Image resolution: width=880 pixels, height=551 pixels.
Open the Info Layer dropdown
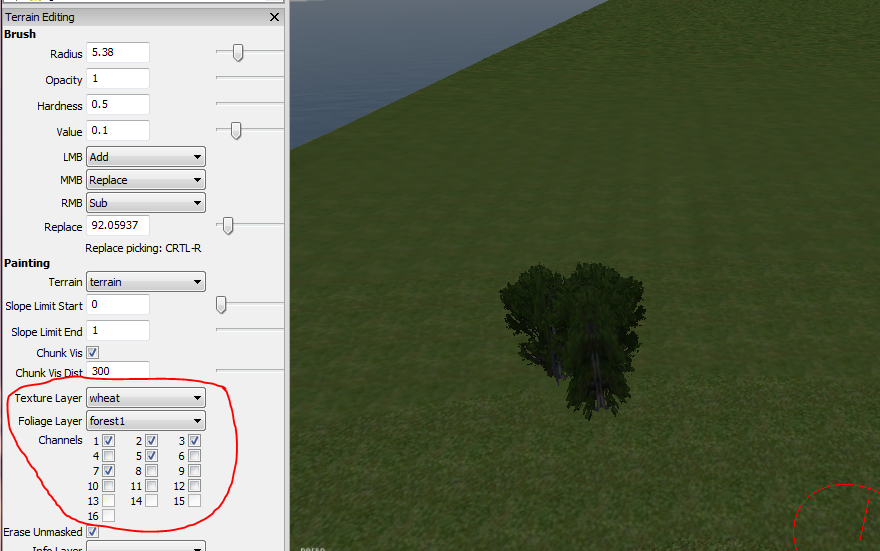click(x=146, y=546)
